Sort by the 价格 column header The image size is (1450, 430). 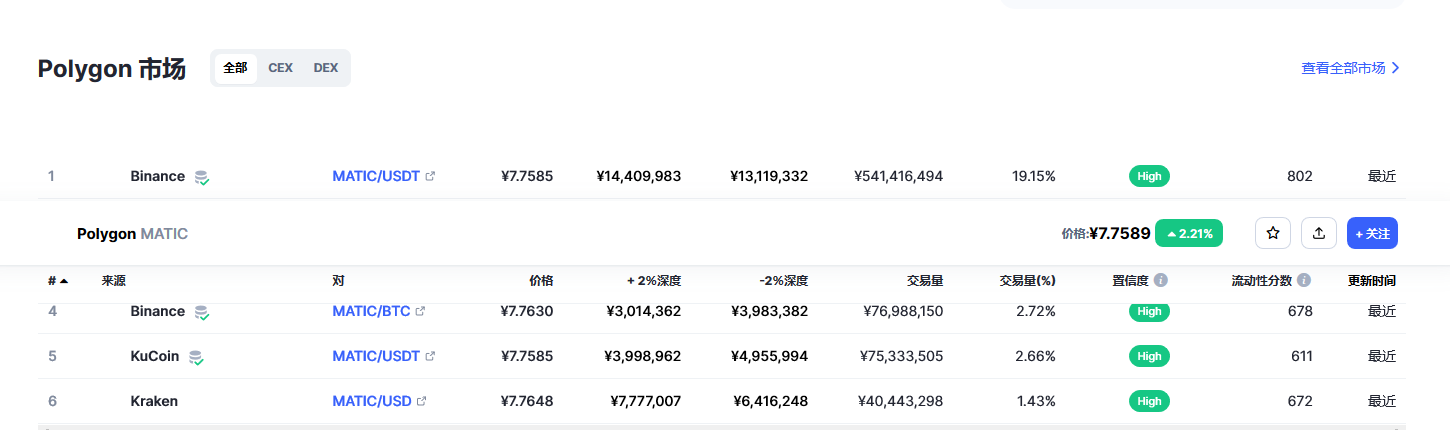[541, 281]
